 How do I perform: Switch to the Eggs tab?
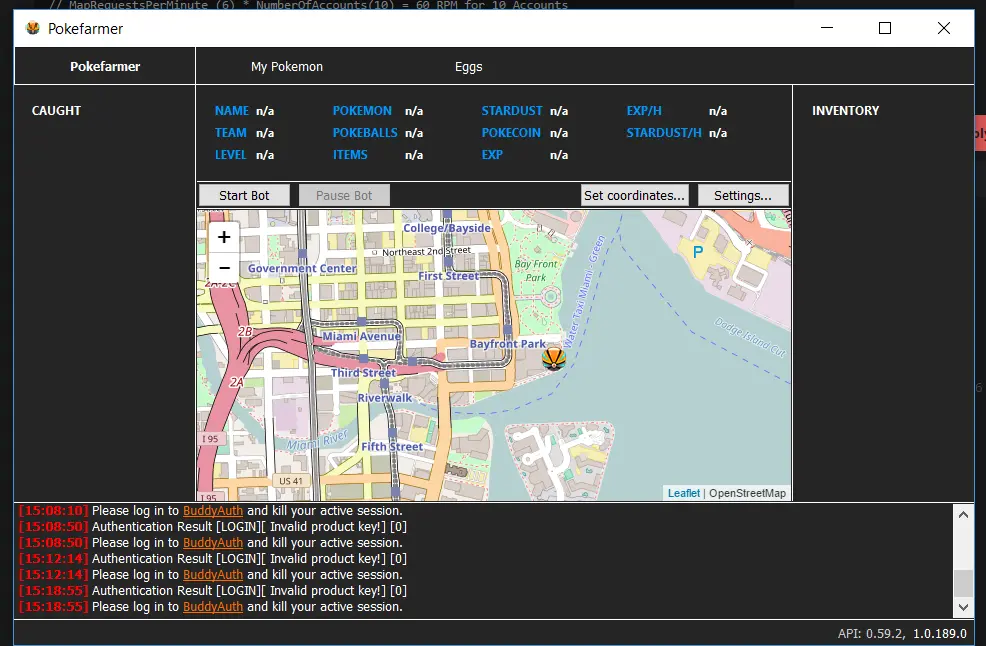(468, 67)
